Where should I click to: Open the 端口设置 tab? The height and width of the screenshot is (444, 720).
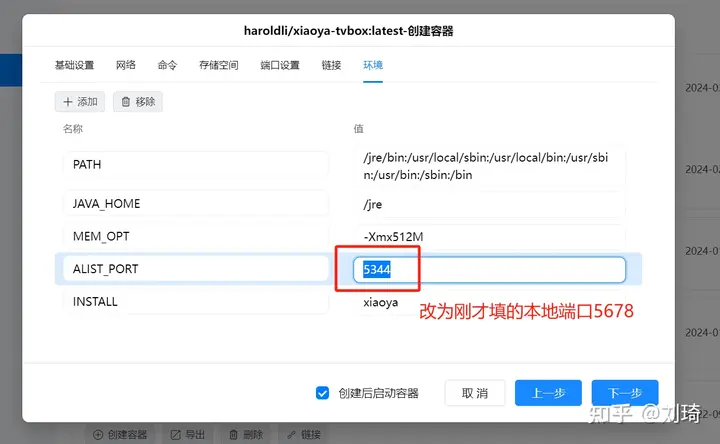[x=280, y=65]
